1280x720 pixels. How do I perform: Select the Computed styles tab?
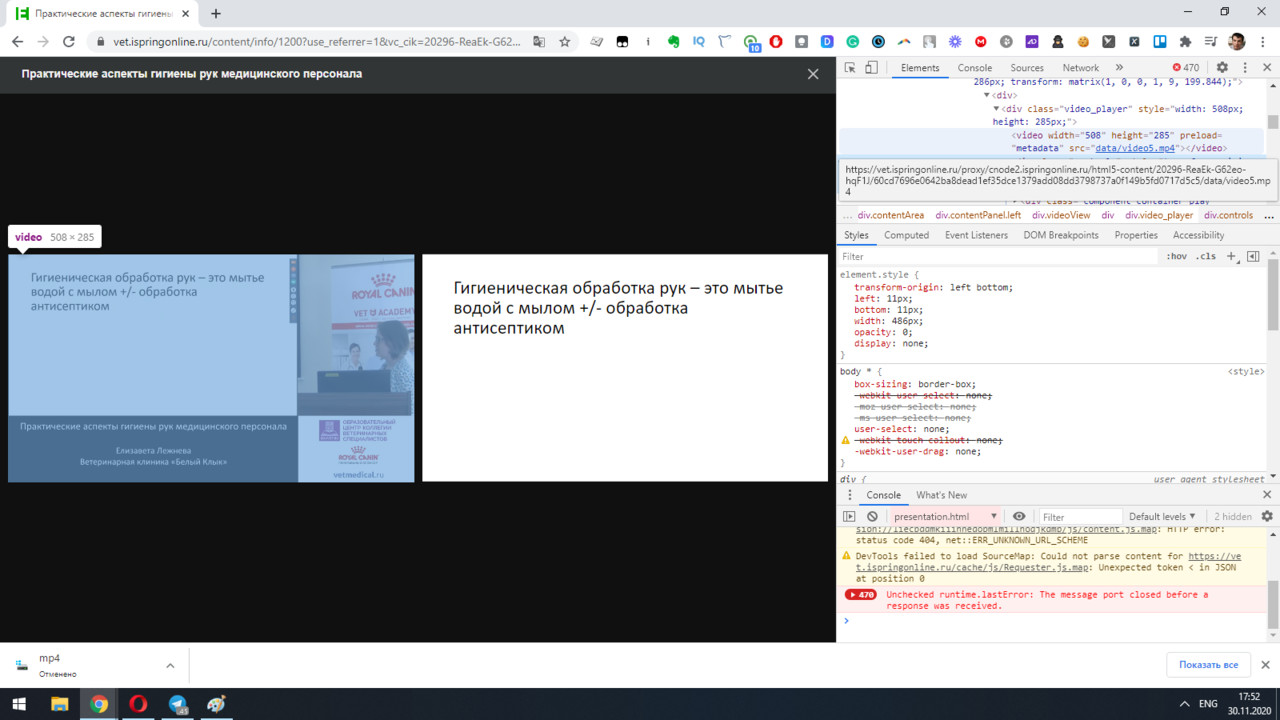click(907, 235)
